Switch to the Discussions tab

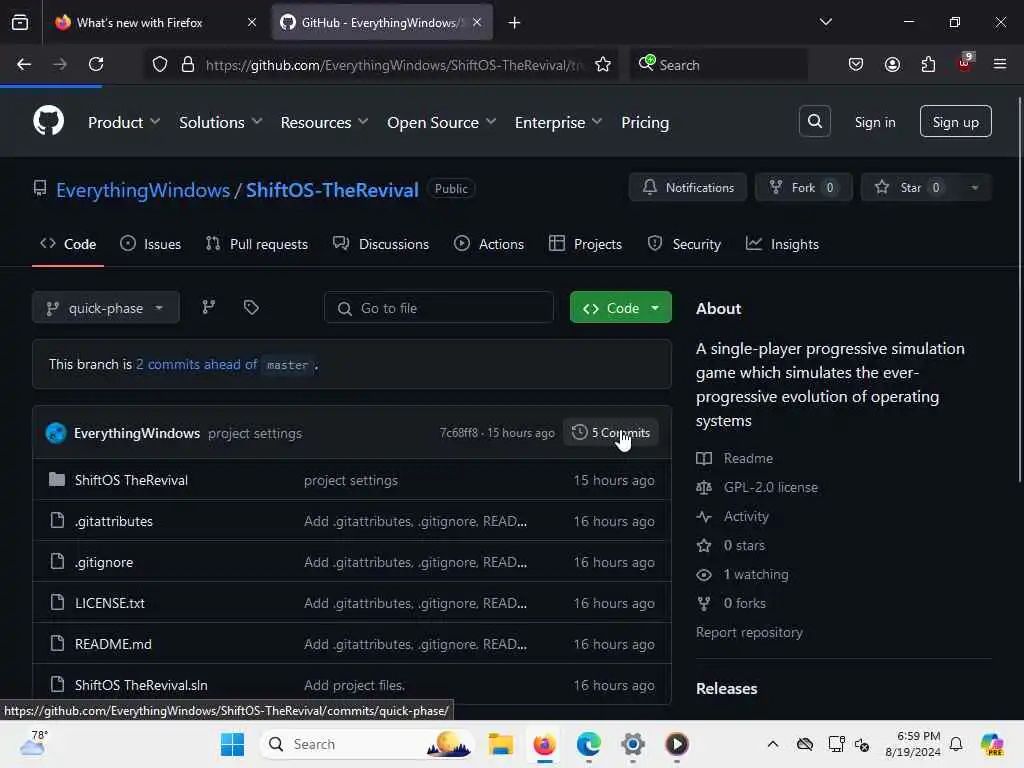click(x=381, y=244)
